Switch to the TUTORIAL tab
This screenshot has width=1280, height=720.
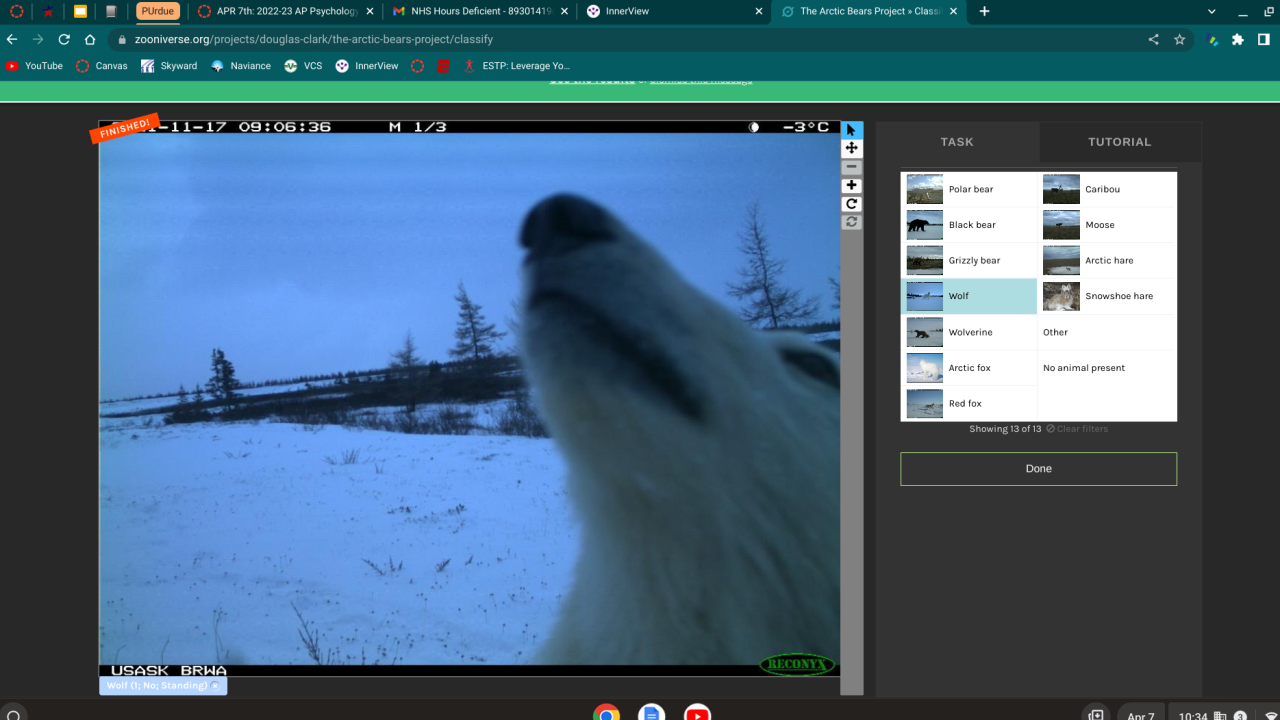(1120, 142)
